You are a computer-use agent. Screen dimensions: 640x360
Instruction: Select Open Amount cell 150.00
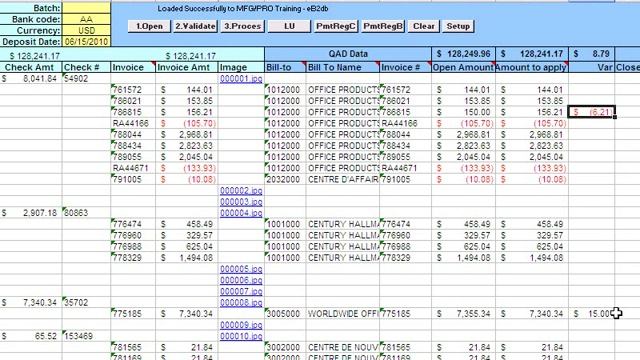(x=463, y=112)
